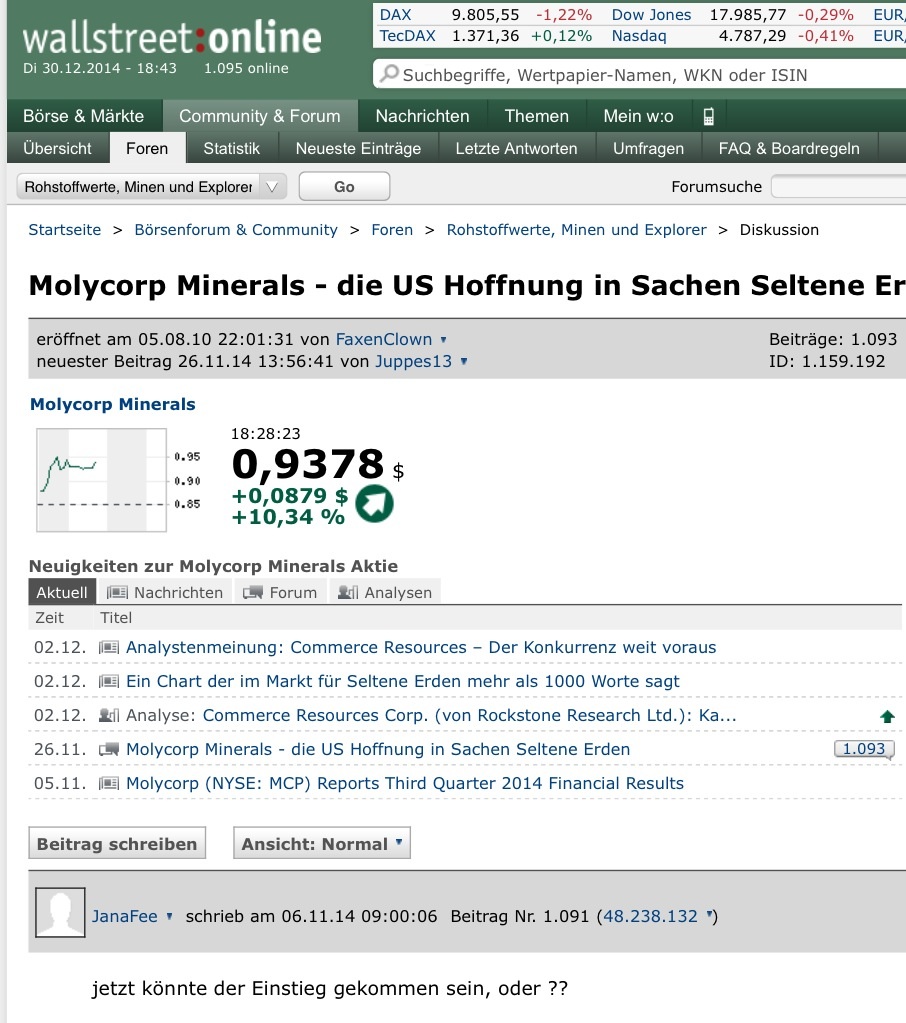Click the green up-arrow badge next to +10,34%

(372, 505)
